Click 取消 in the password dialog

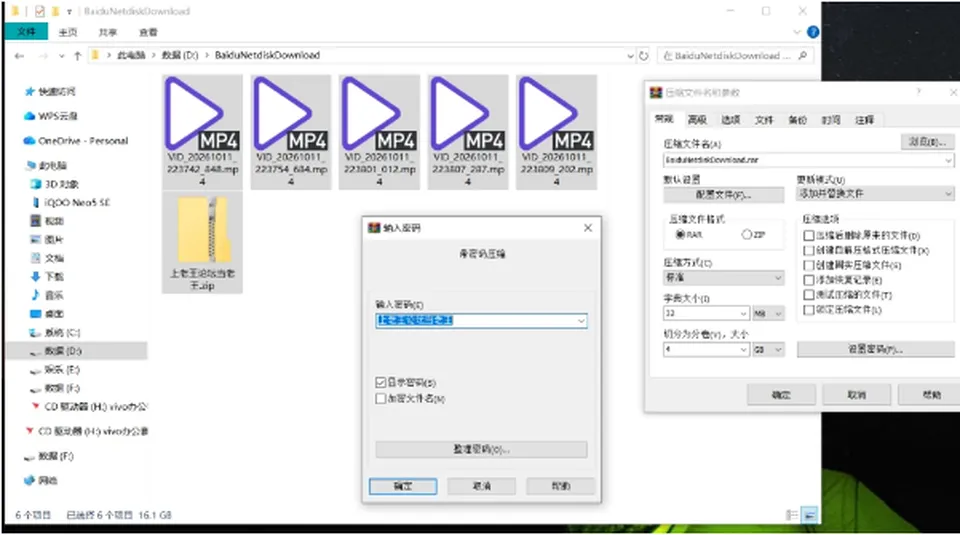[481, 486]
